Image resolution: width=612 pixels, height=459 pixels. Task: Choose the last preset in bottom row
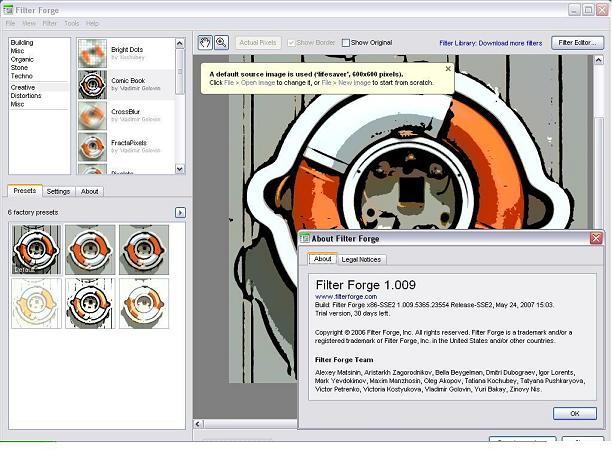[x=144, y=303]
